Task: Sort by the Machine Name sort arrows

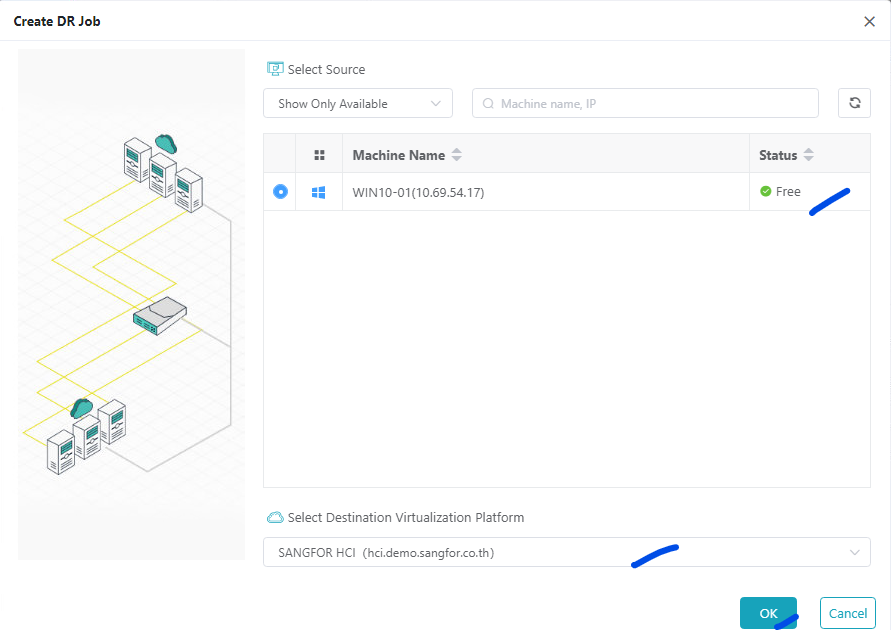Action: click(x=456, y=155)
